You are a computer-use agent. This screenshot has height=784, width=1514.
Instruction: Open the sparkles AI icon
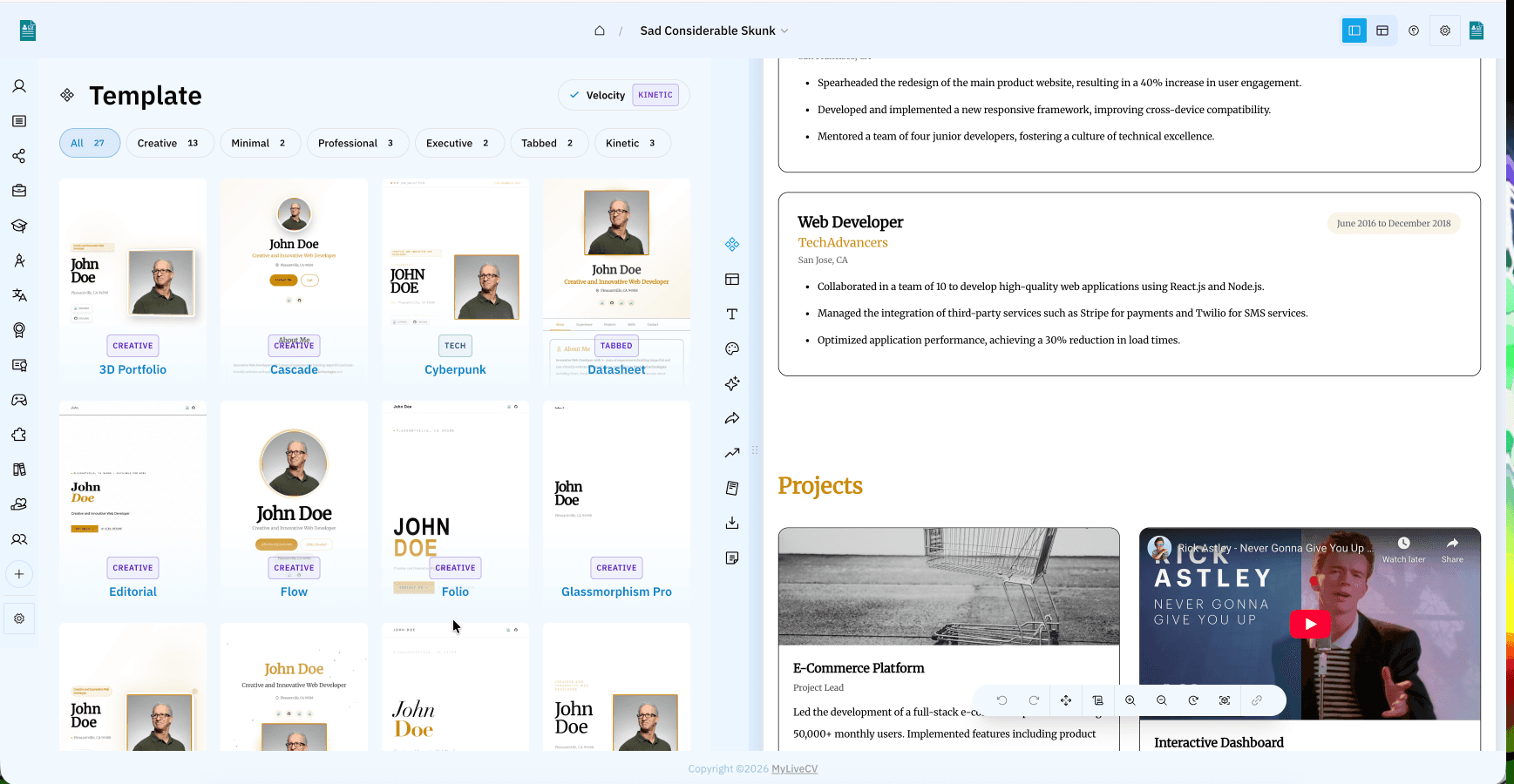(732, 384)
